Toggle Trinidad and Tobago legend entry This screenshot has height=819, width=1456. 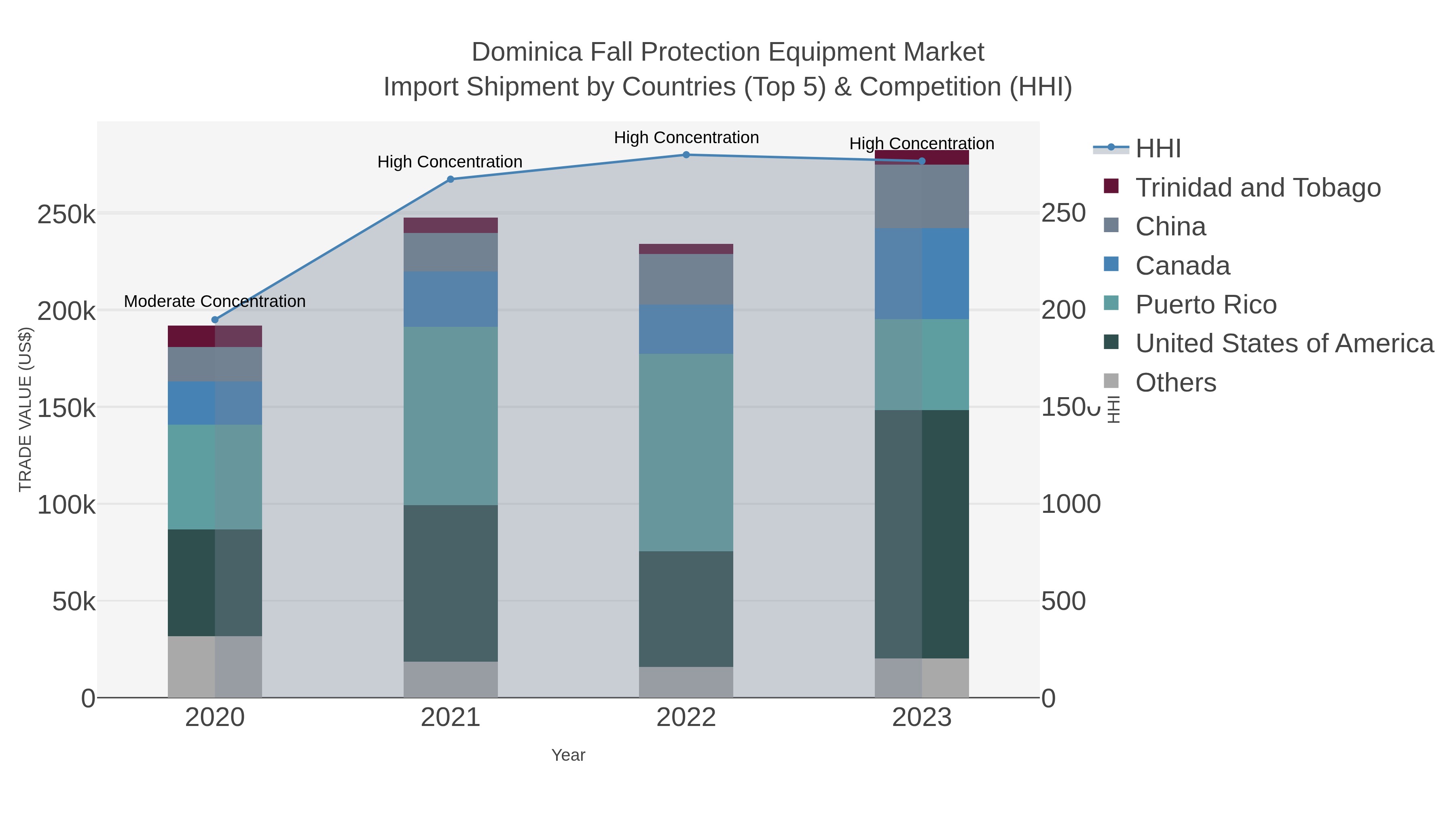click(x=1242, y=187)
